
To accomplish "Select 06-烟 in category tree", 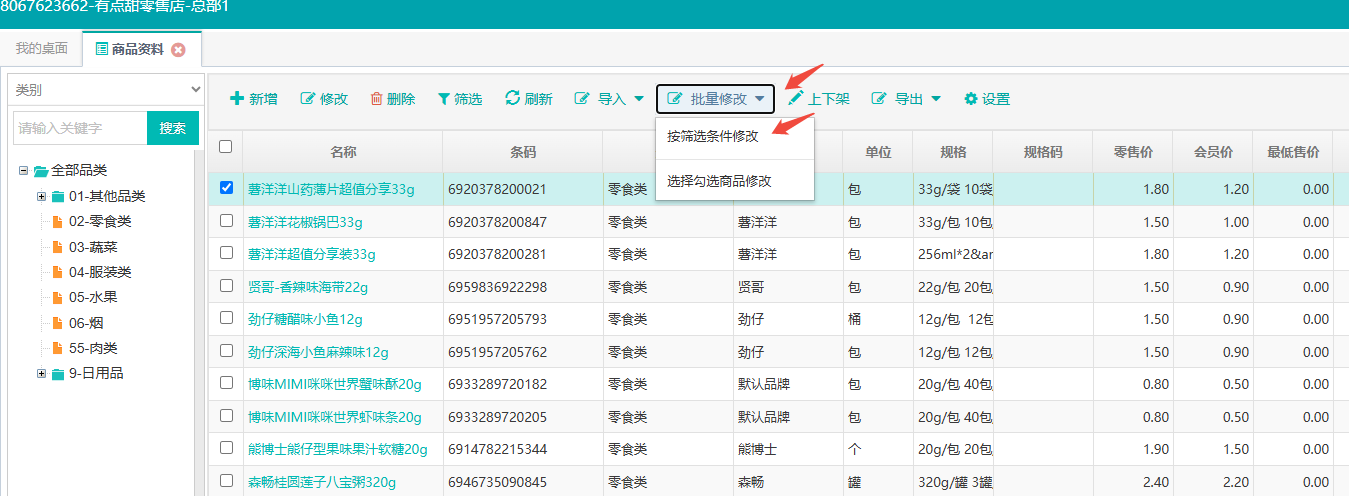I will pyautogui.click(x=86, y=323).
